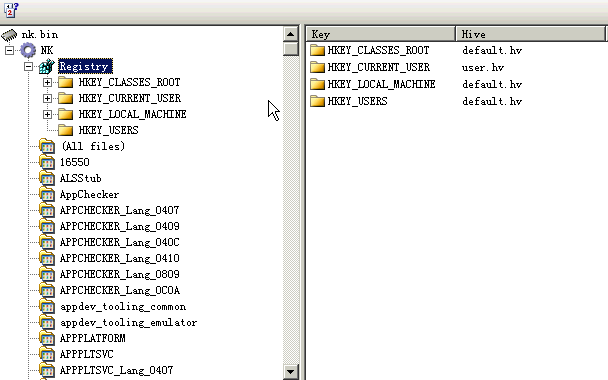Select the 16550 module icon
Image resolution: width=608 pixels, height=380 pixels.
47,162
